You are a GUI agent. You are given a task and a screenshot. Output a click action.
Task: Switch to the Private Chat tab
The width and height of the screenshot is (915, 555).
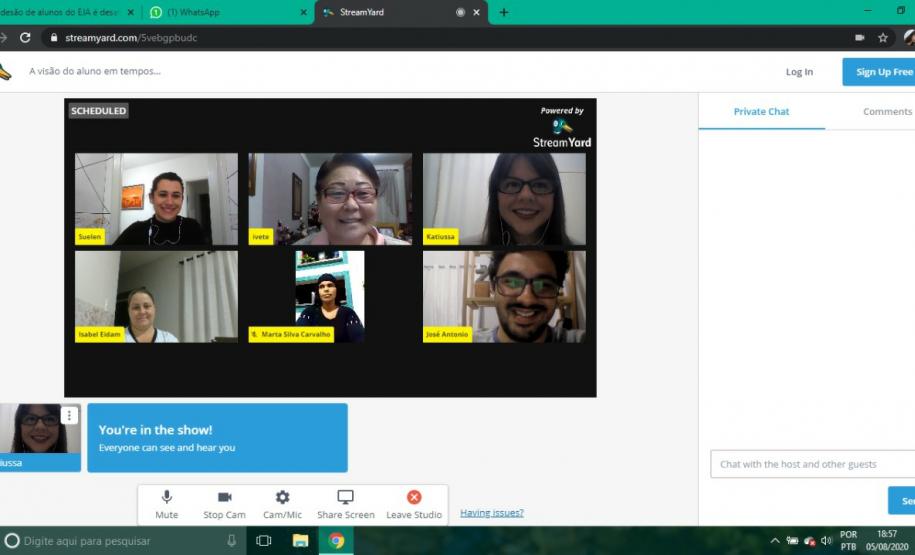pyautogui.click(x=761, y=111)
